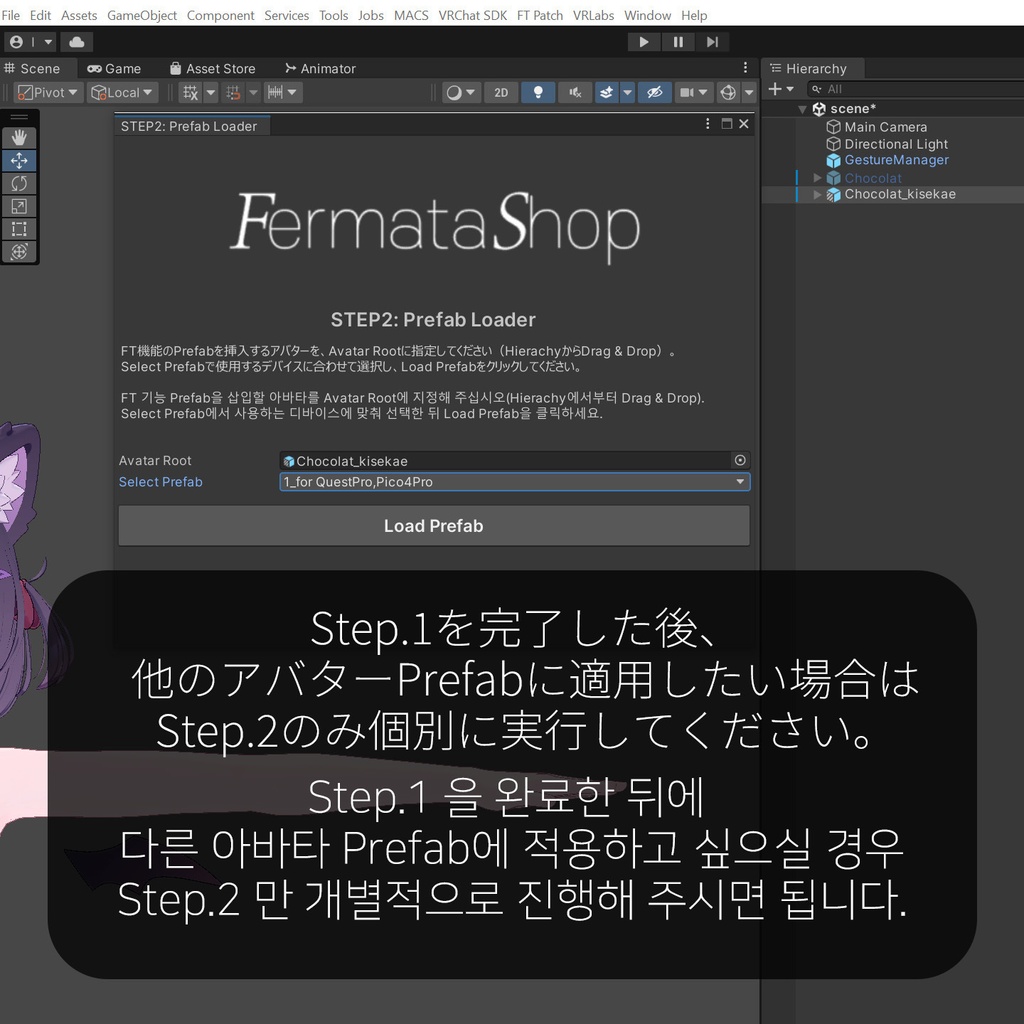Select the Rotate tool

click(18, 183)
